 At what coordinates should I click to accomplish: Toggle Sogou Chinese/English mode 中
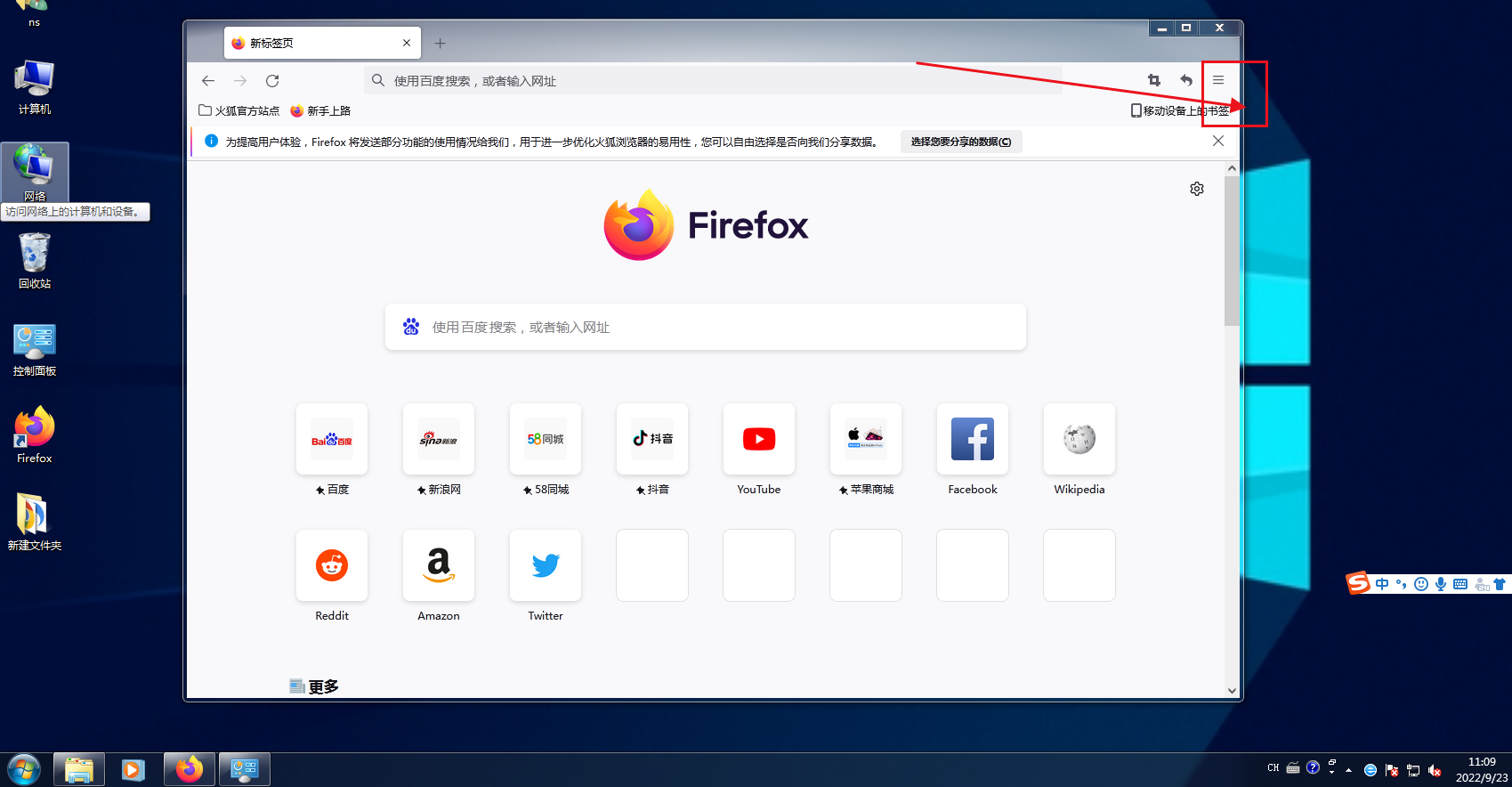[x=1382, y=584]
